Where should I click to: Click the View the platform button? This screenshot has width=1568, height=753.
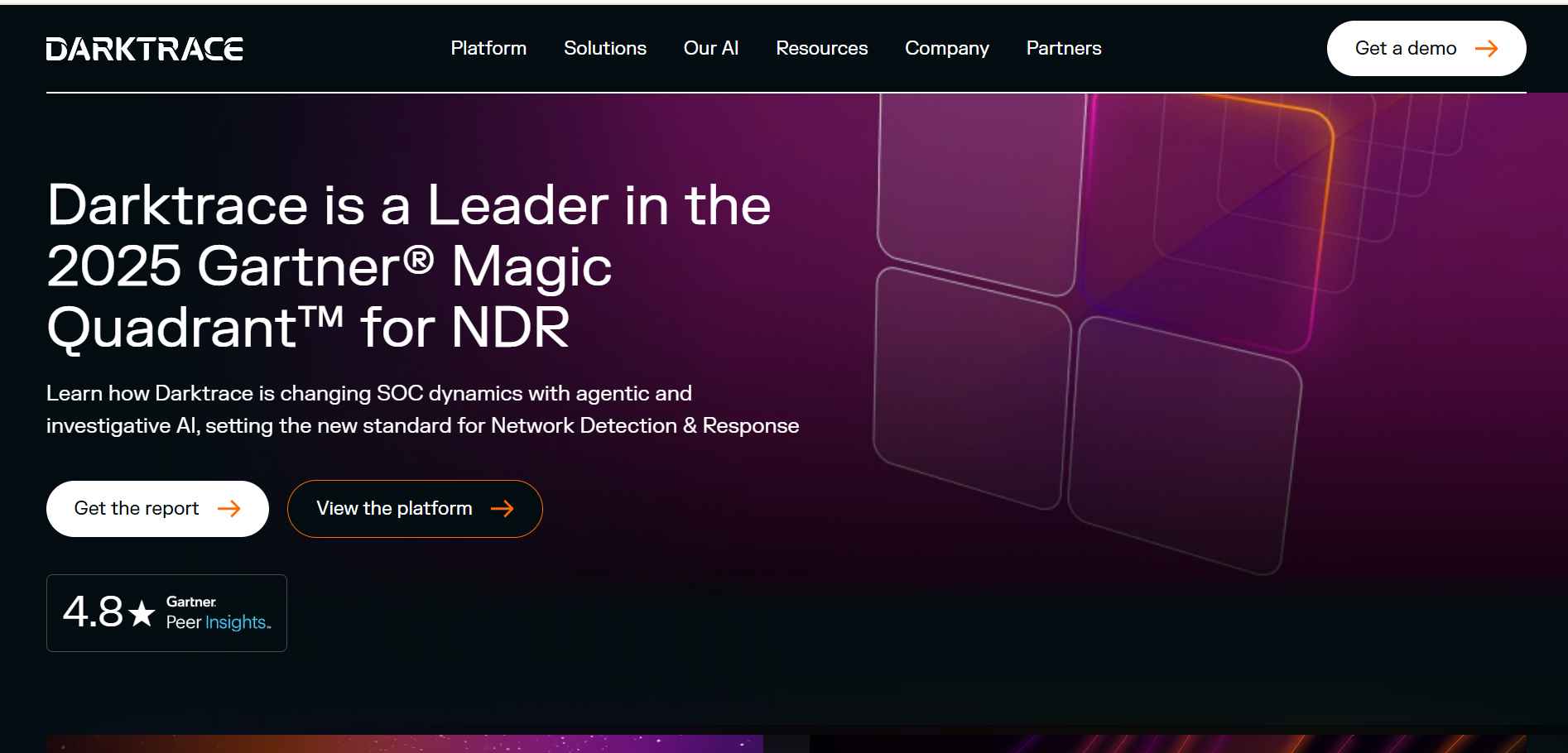click(415, 508)
